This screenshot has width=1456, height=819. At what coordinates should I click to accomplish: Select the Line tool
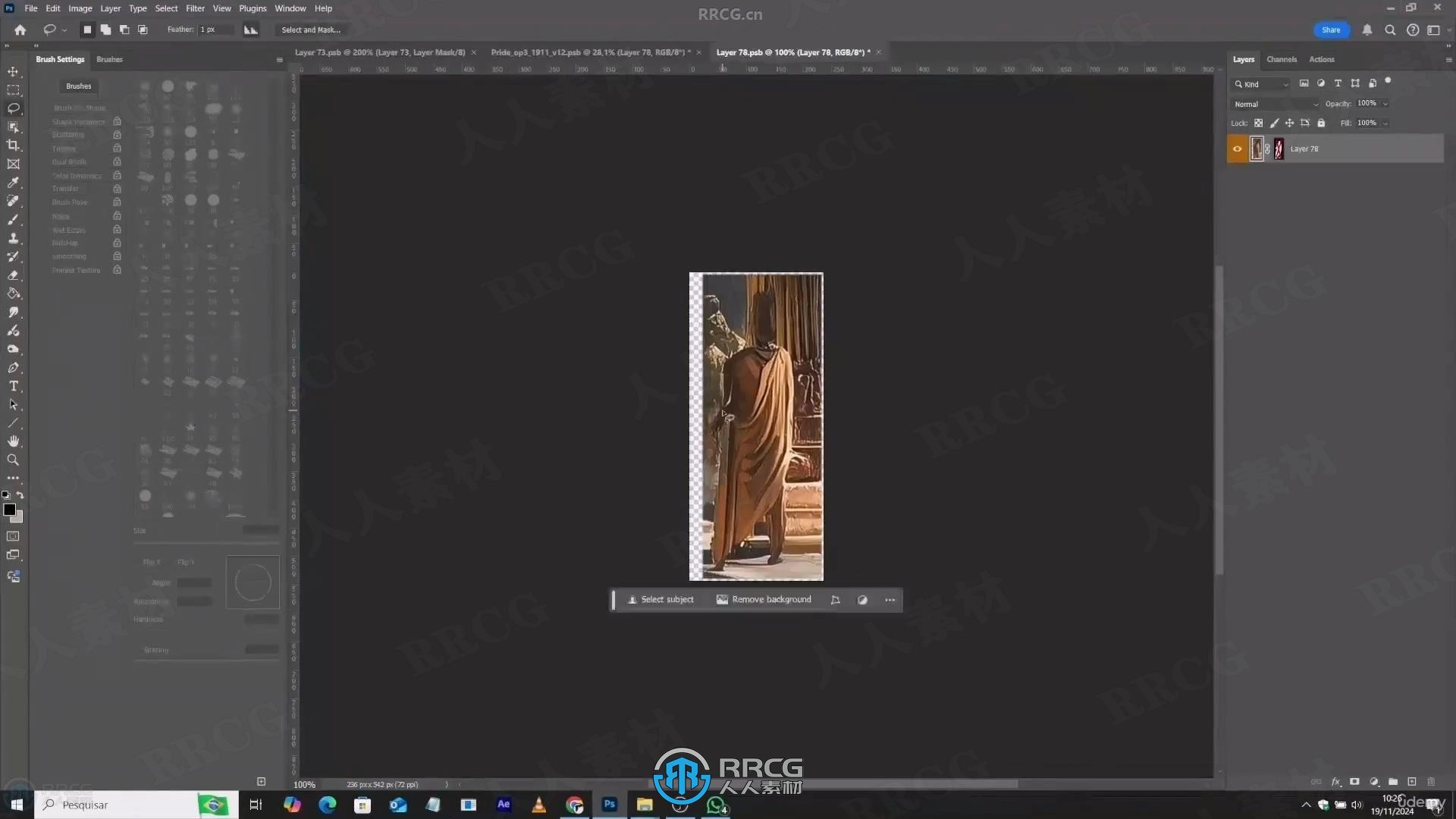click(13, 423)
